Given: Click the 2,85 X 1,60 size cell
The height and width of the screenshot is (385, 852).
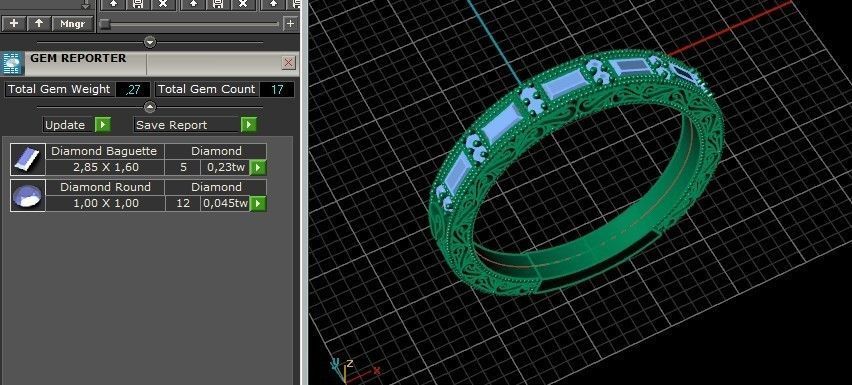Looking at the screenshot, I should coord(105,167).
